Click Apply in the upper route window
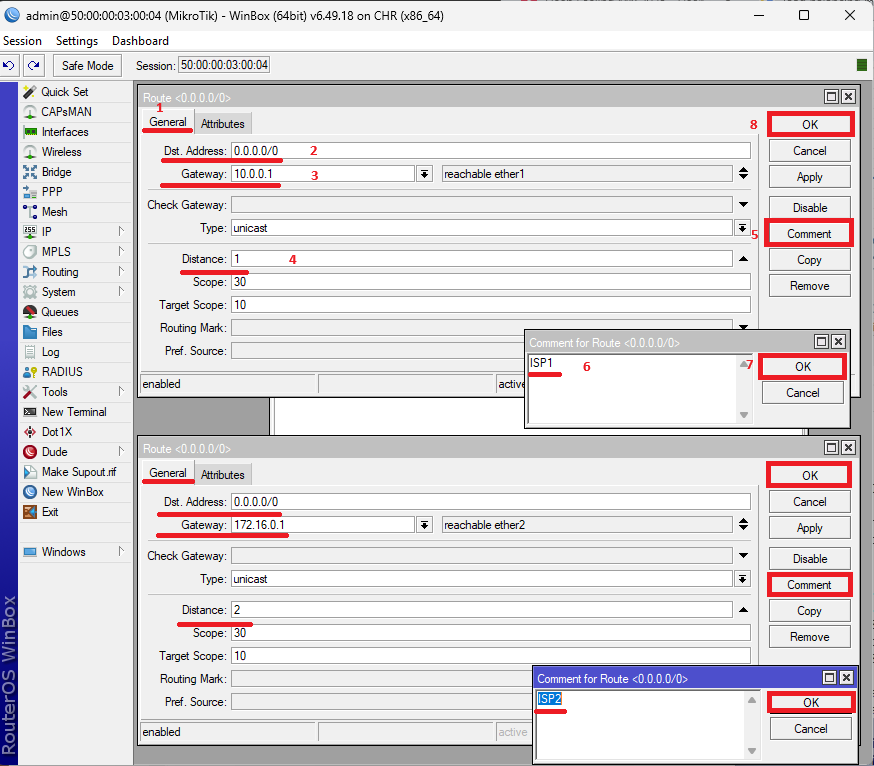874x766 pixels. point(809,177)
